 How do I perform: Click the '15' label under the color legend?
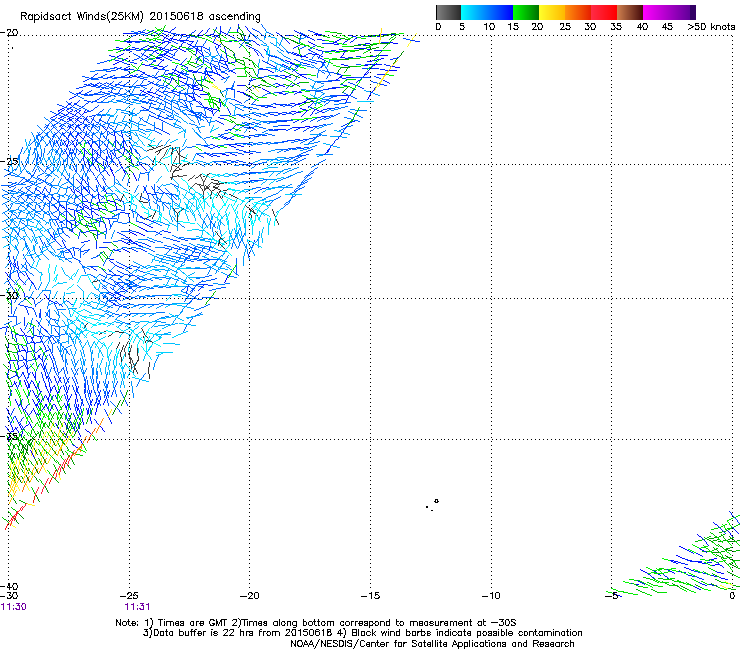pos(513,27)
